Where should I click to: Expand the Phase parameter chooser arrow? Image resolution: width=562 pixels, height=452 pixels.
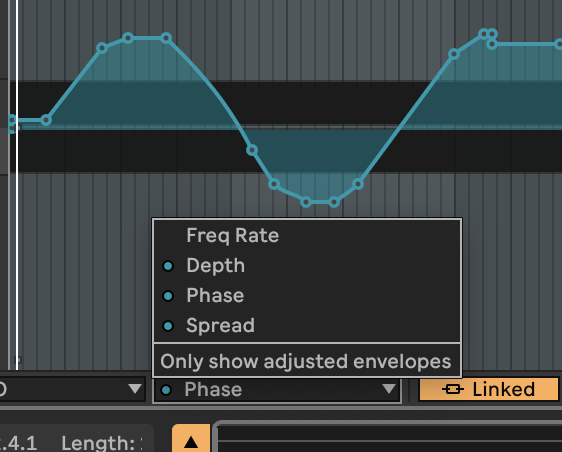click(x=389, y=389)
